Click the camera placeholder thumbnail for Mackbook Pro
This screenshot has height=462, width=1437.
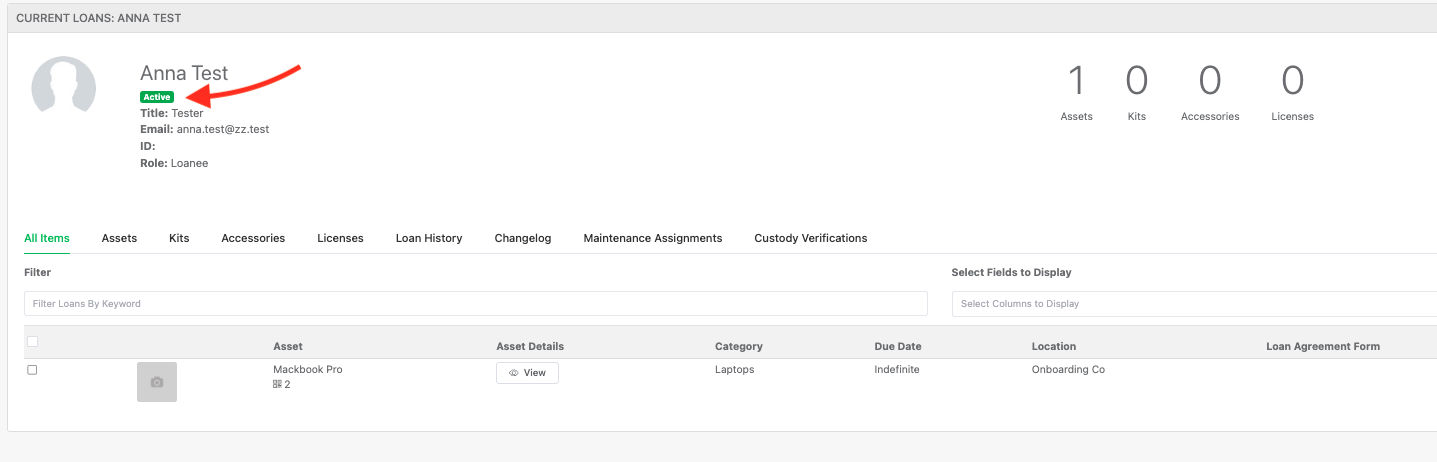157,382
